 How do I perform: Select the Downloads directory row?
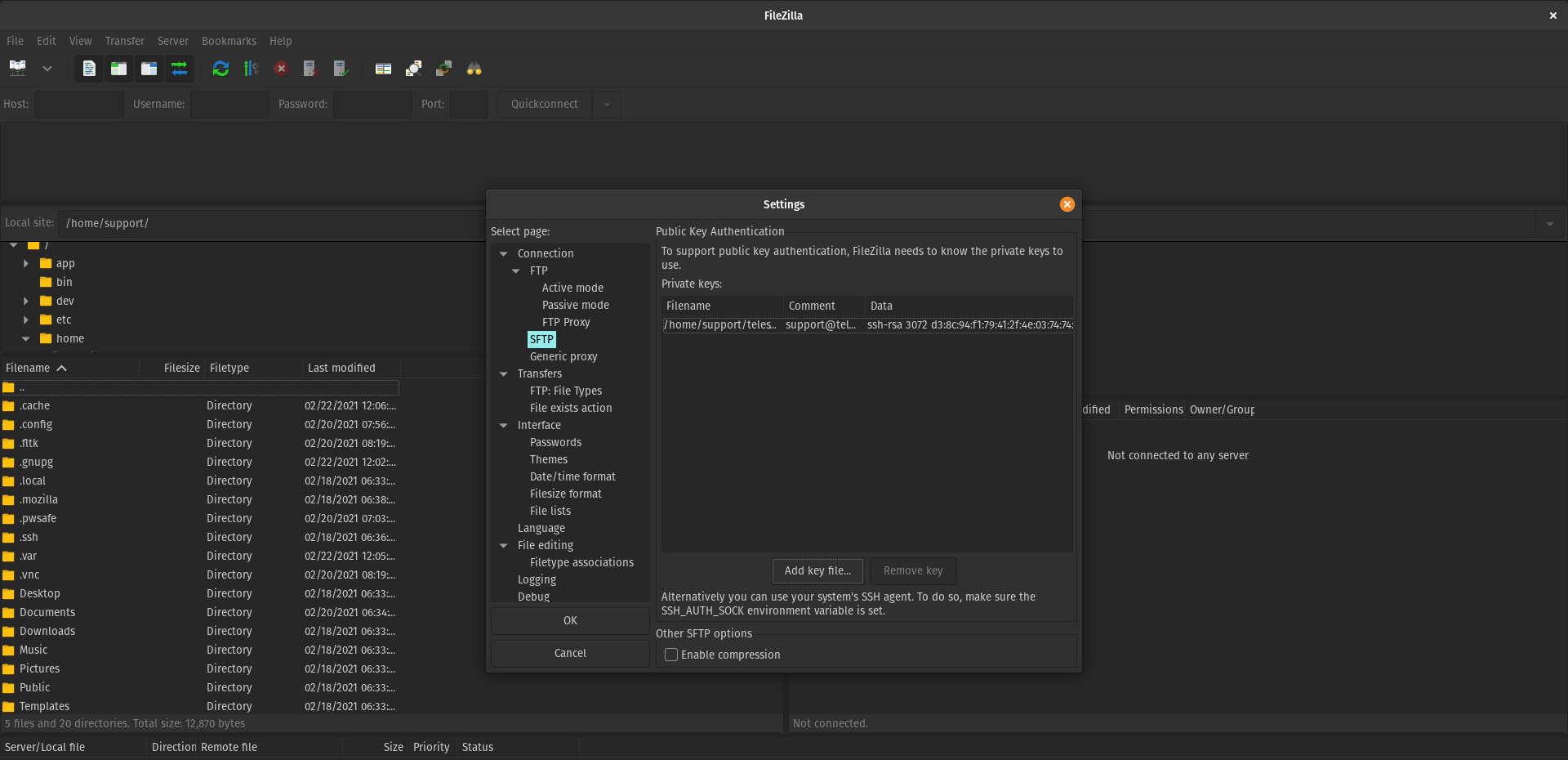200,631
